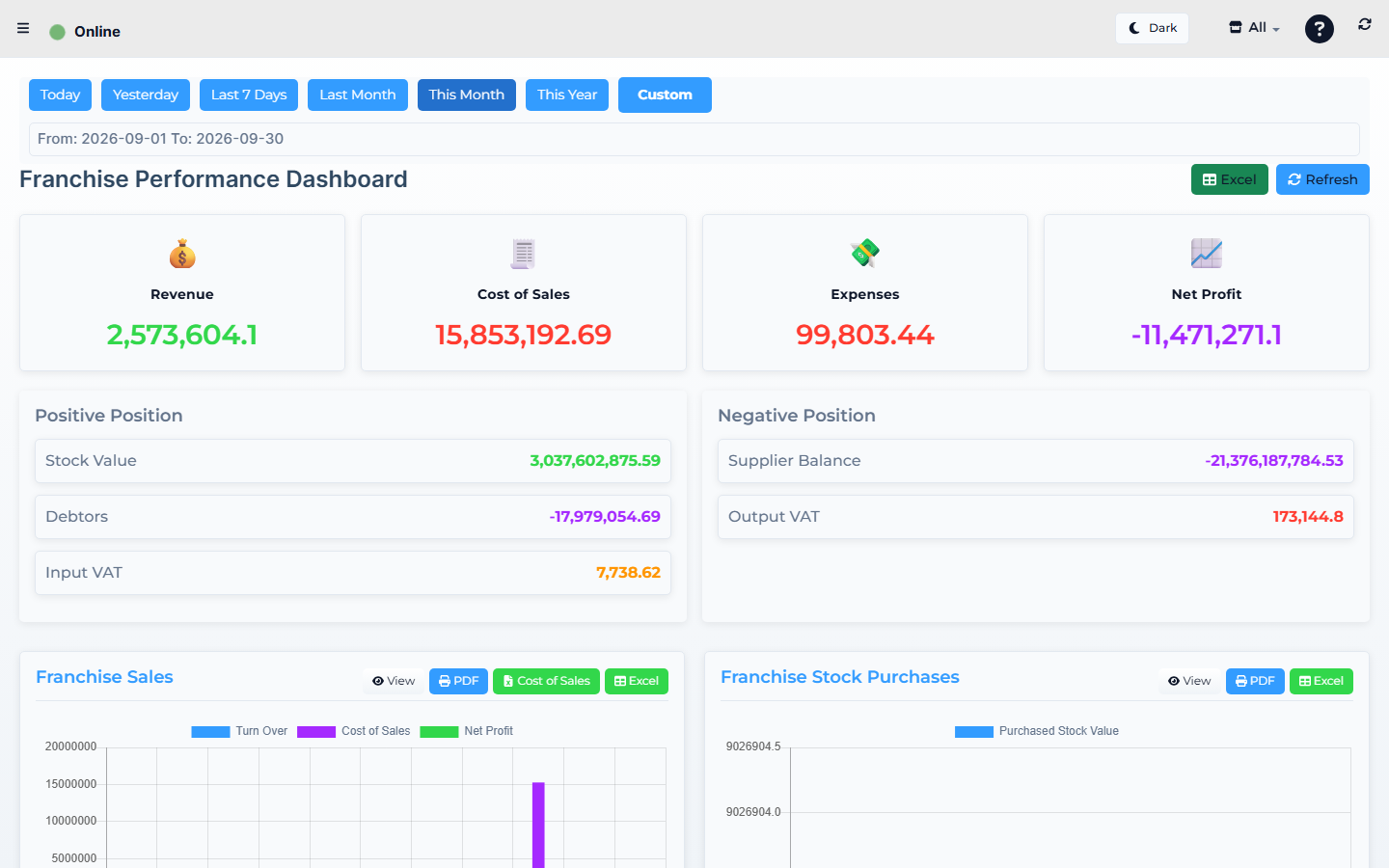Open the help question mark icon
The image size is (1389, 868).
pyautogui.click(x=1320, y=29)
